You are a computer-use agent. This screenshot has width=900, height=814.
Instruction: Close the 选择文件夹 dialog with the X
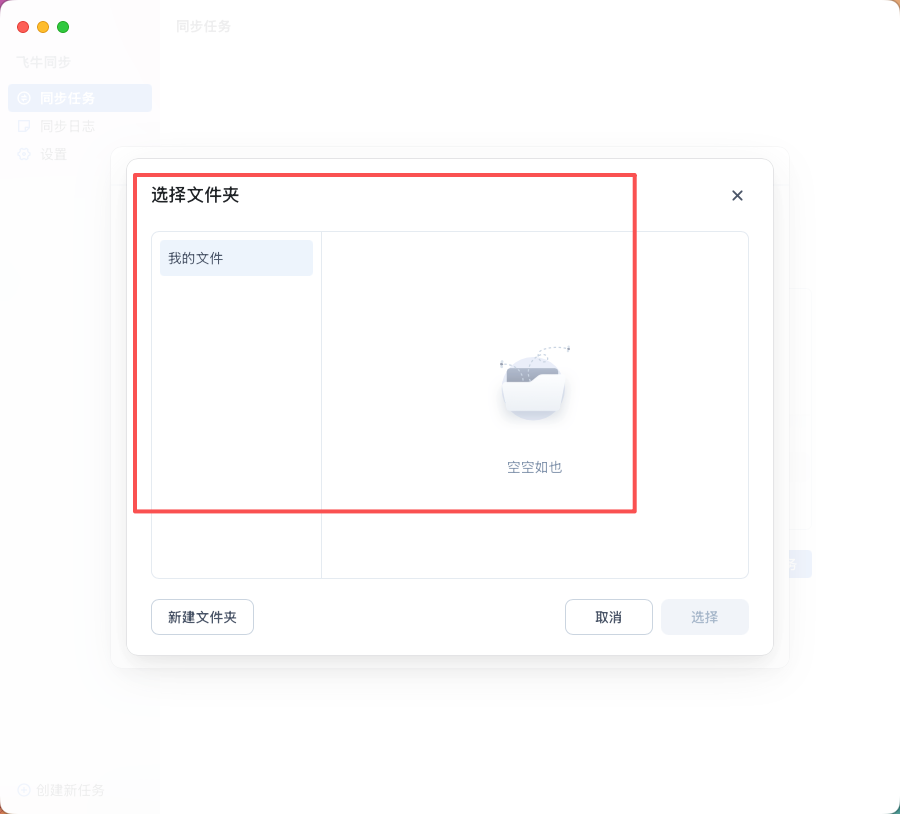tap(737, 196)
